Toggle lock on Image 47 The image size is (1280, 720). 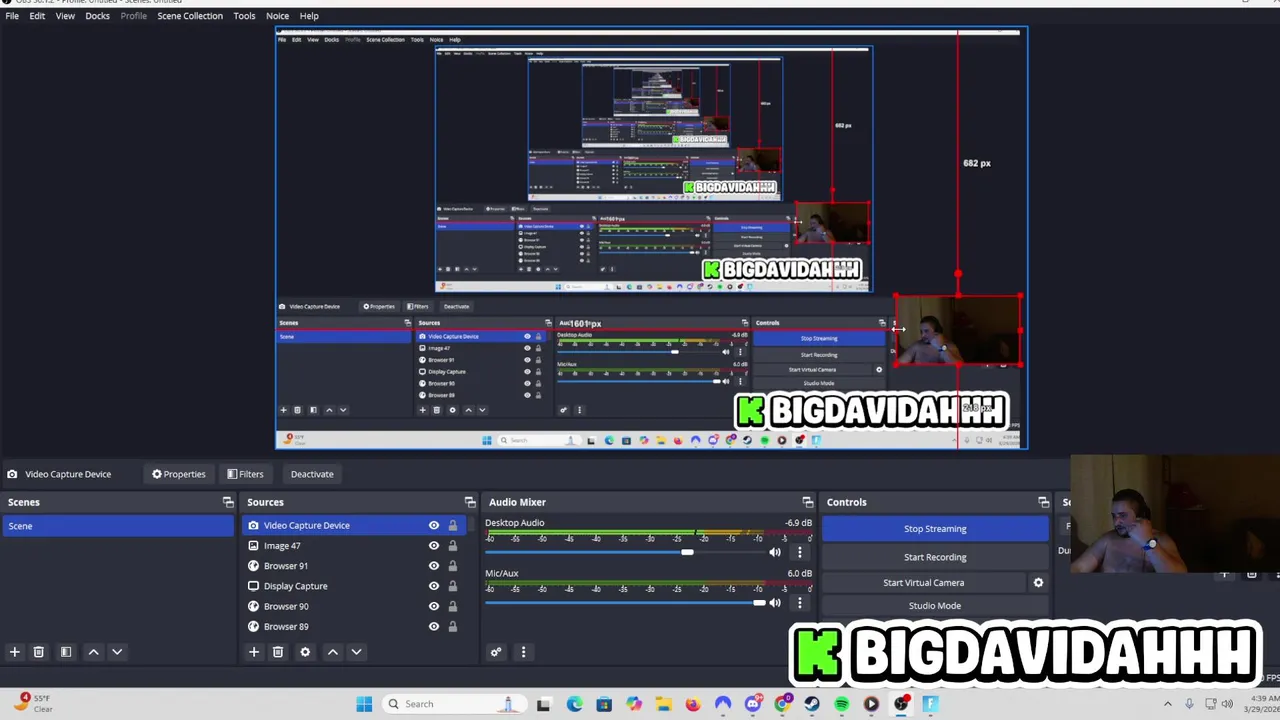point(452,546)
